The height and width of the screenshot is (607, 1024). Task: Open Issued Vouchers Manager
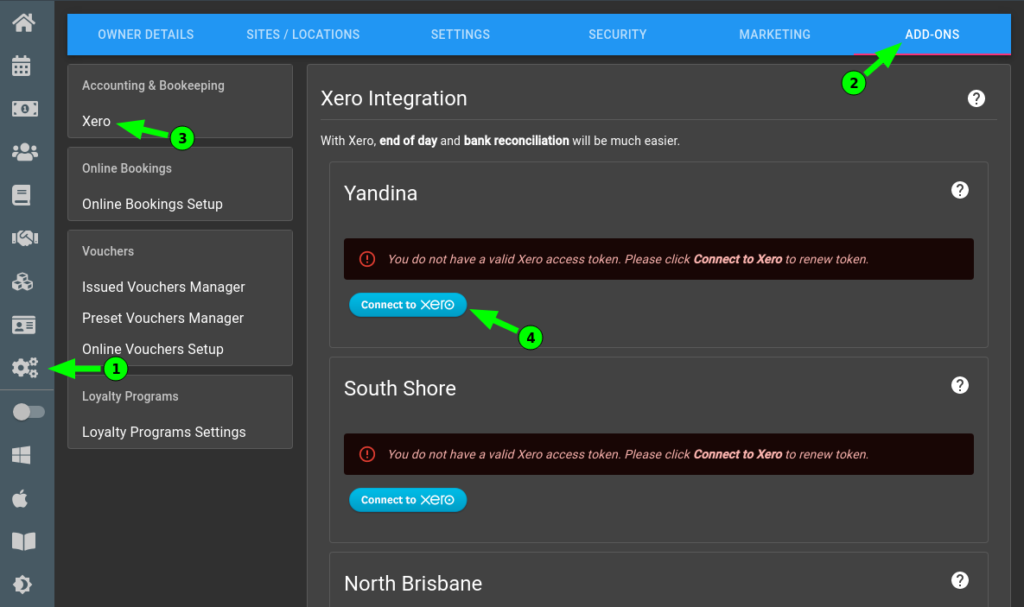pos(163,287)
